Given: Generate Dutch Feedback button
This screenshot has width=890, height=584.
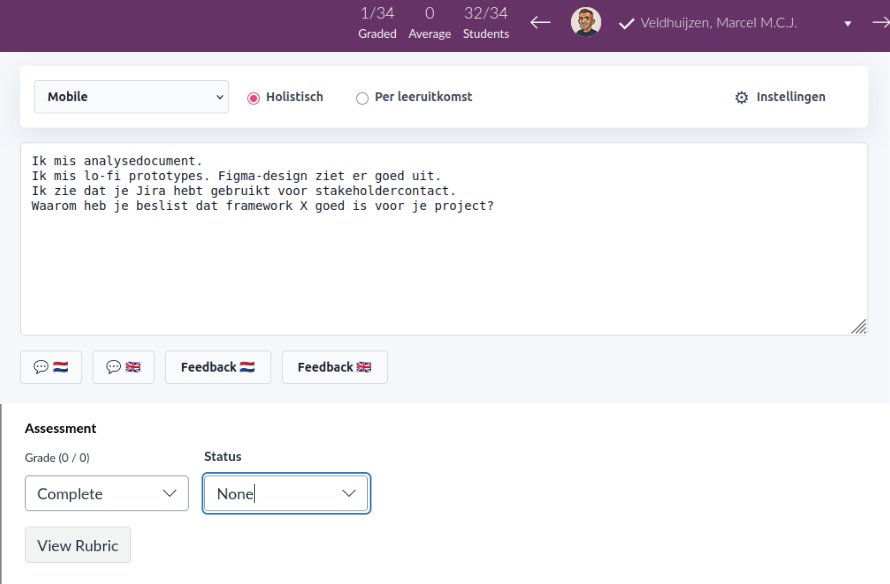Looking at the screenshot, I should (x=218, y=367).
